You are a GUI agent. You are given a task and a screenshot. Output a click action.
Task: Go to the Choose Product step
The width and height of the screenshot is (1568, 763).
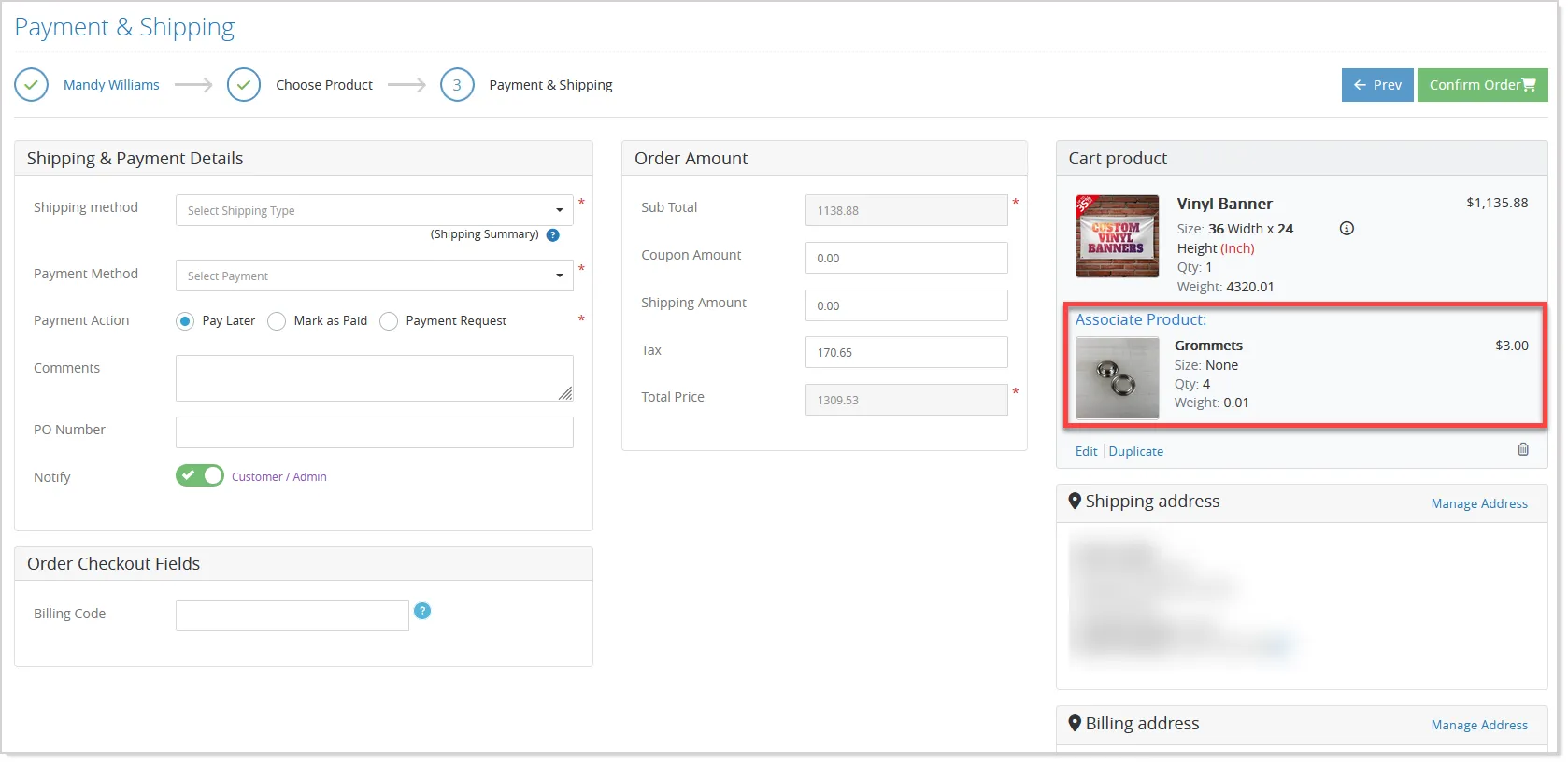[324, 85]
